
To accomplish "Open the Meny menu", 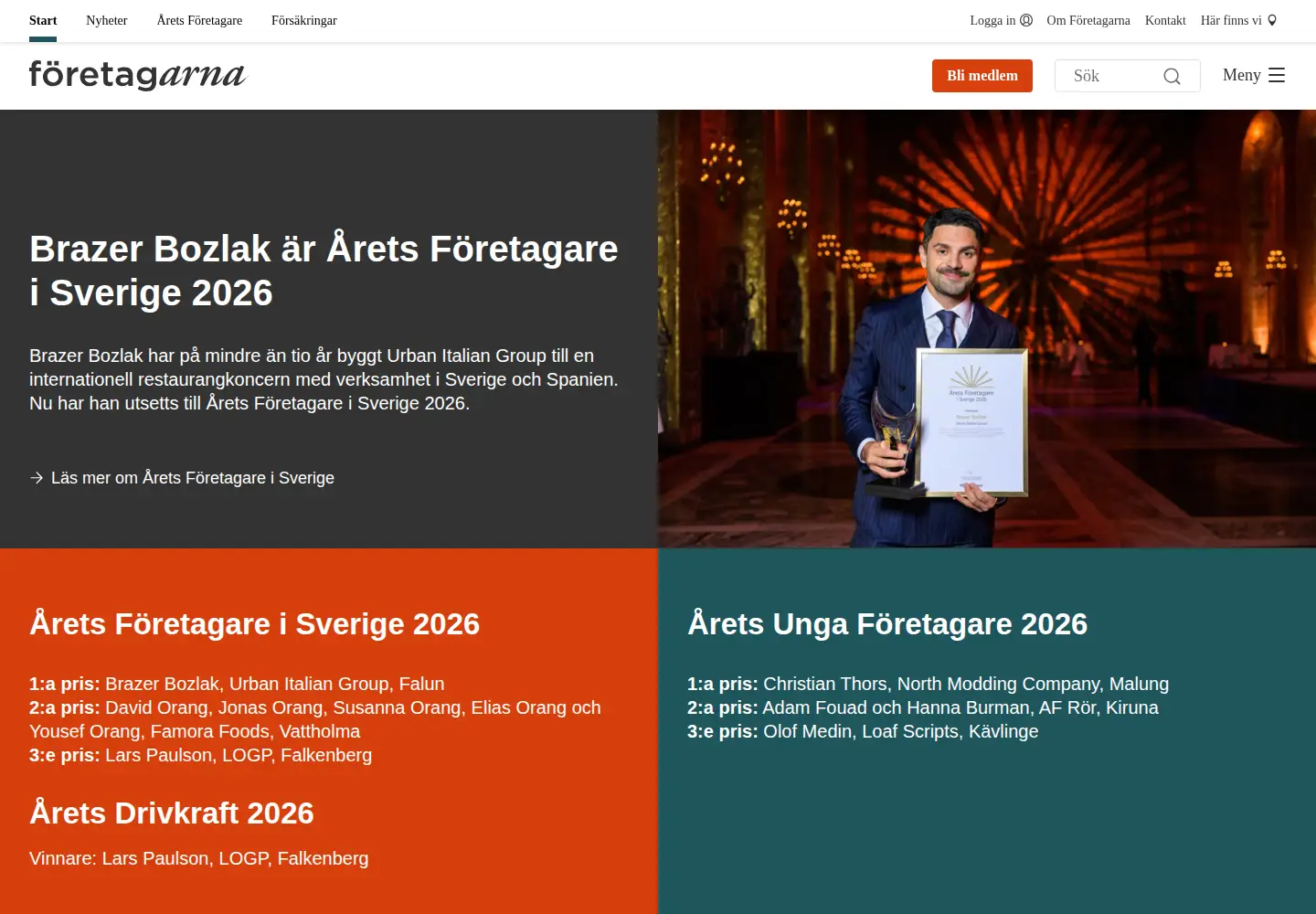I will coord(1254,75).
